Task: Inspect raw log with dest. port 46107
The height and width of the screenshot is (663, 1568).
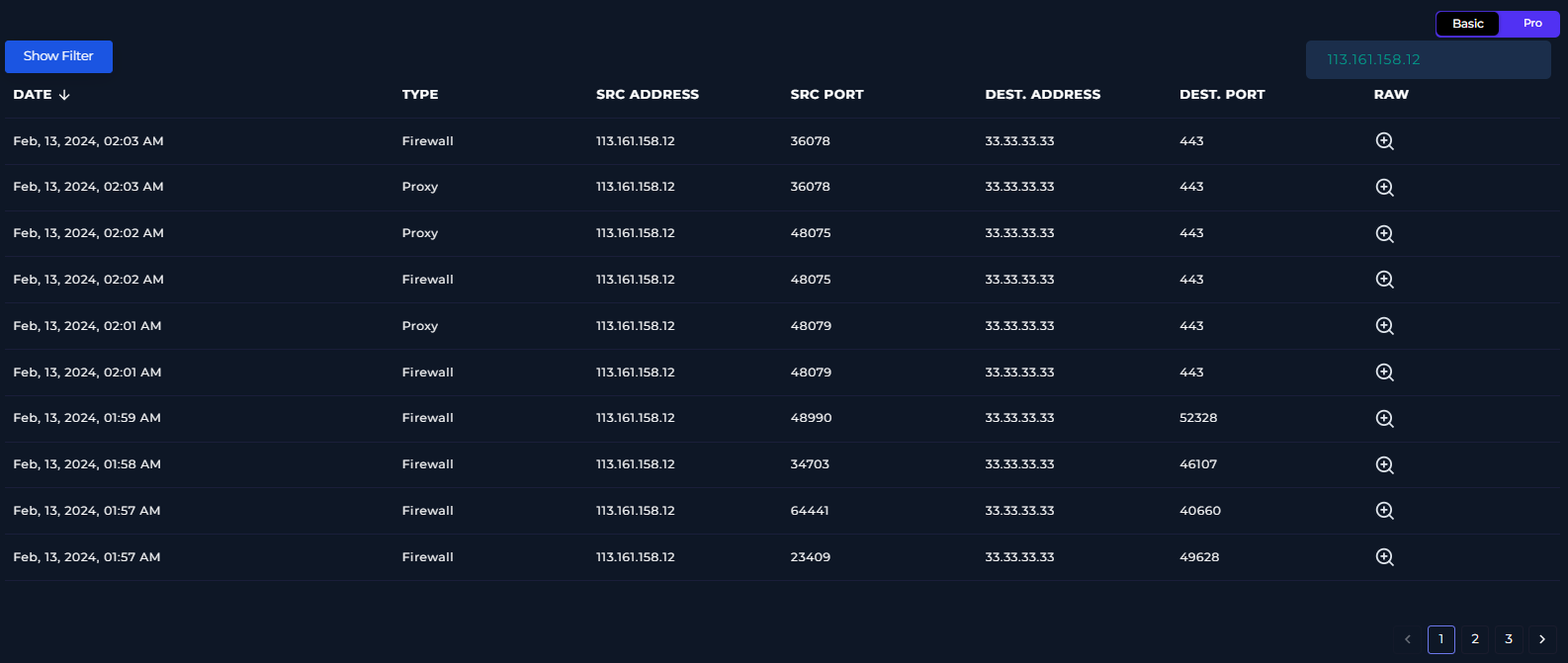Action: [x=1384, y=465]
